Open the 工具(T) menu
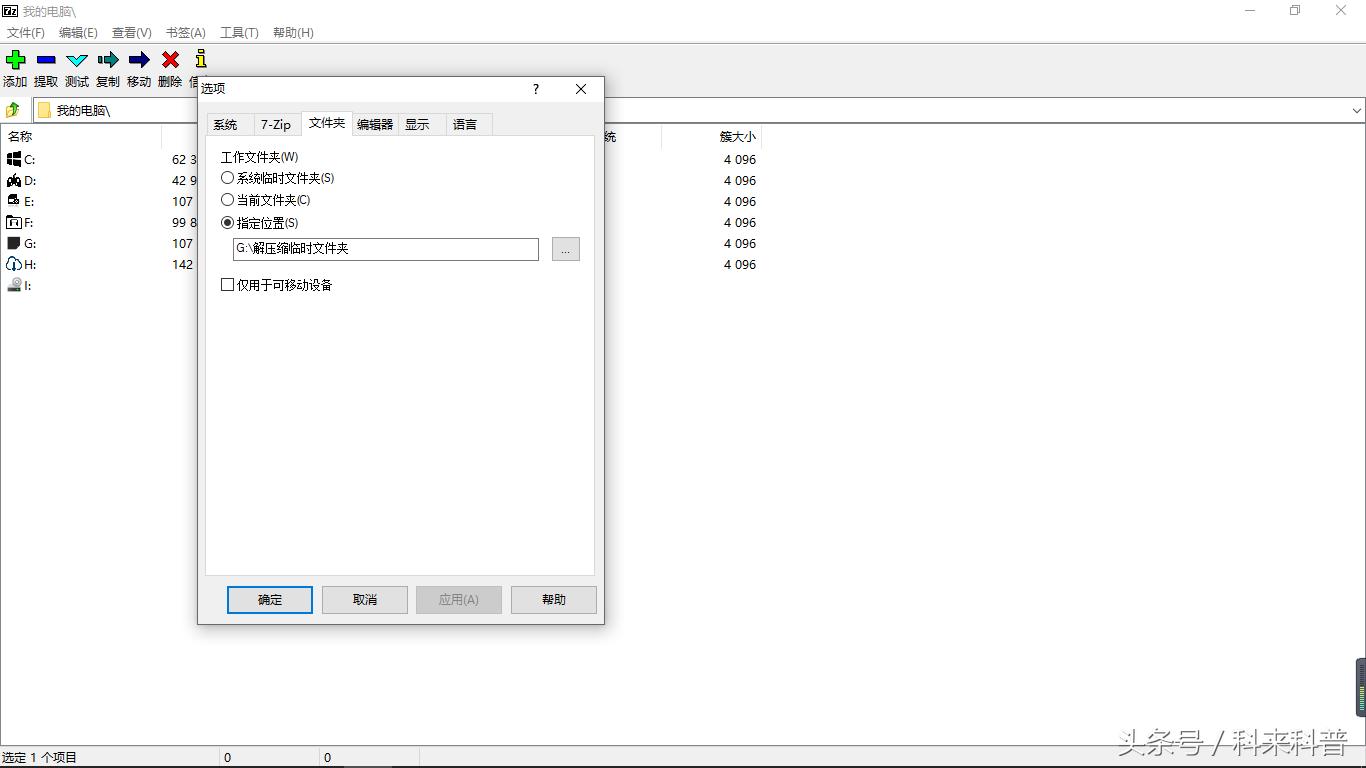The height and width of the screenshot is (768, 1366). coord(239,33)
